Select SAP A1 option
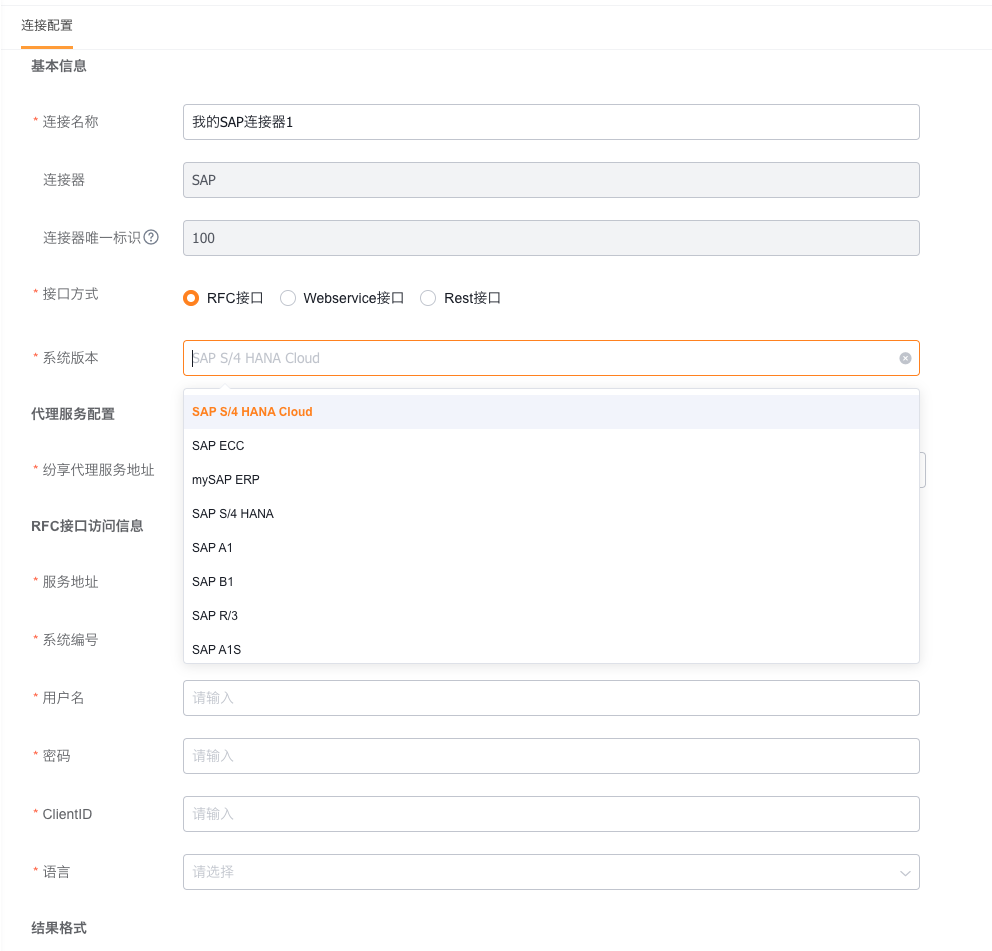This screenshot has width=992, height=951. [x=551, y=548]
